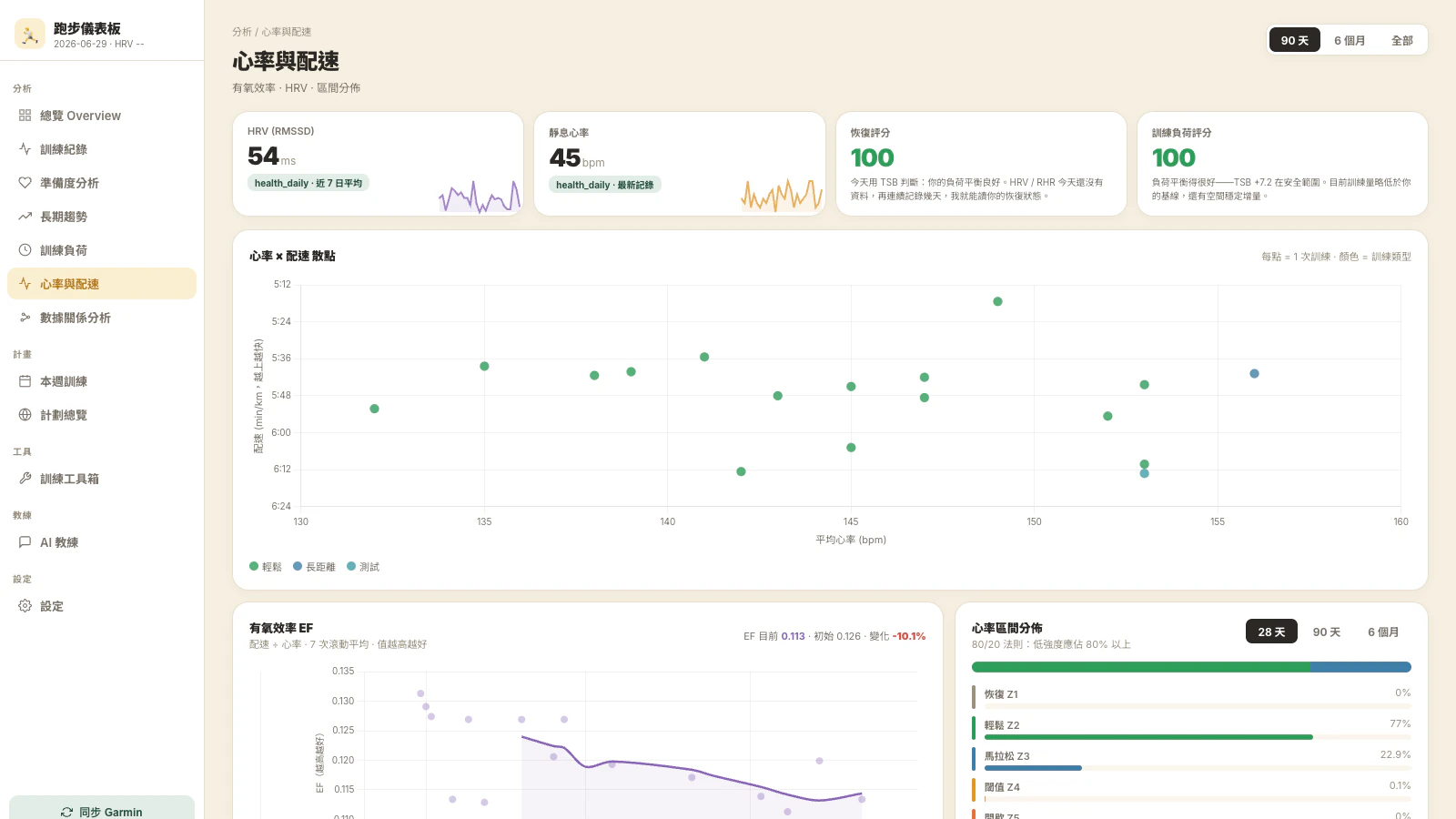Click the 輕鬆 Z2 progress bar
This screenshot has height=819, width=1456.
pyautogui.click(x=1198, y=737)
